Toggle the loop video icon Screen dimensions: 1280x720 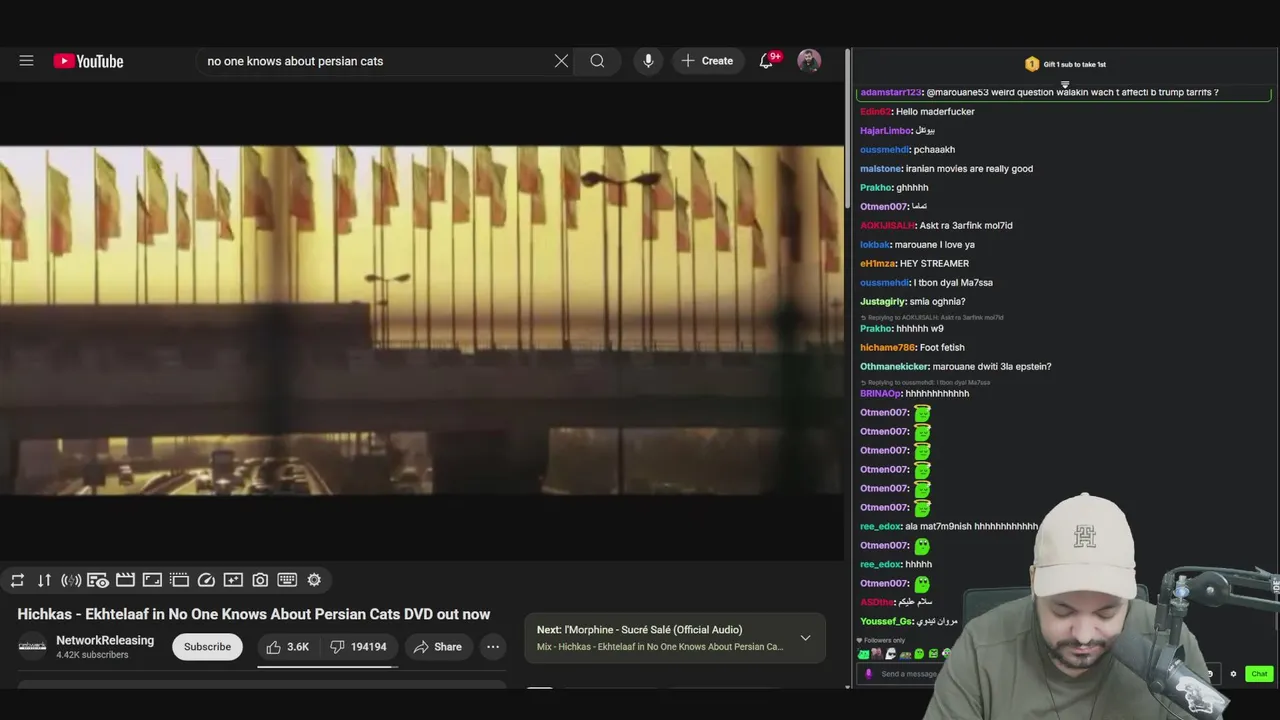(17, 580)
